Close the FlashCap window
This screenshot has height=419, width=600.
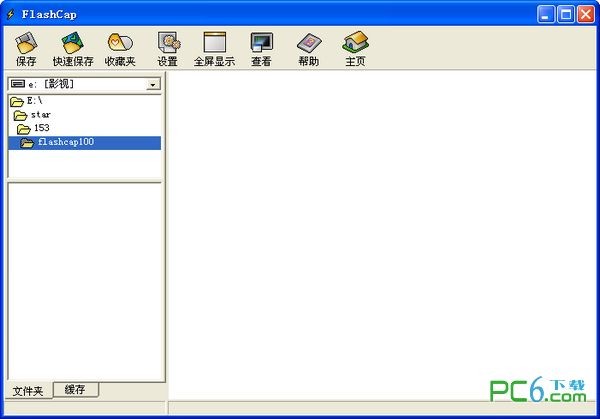coord(586,15)
